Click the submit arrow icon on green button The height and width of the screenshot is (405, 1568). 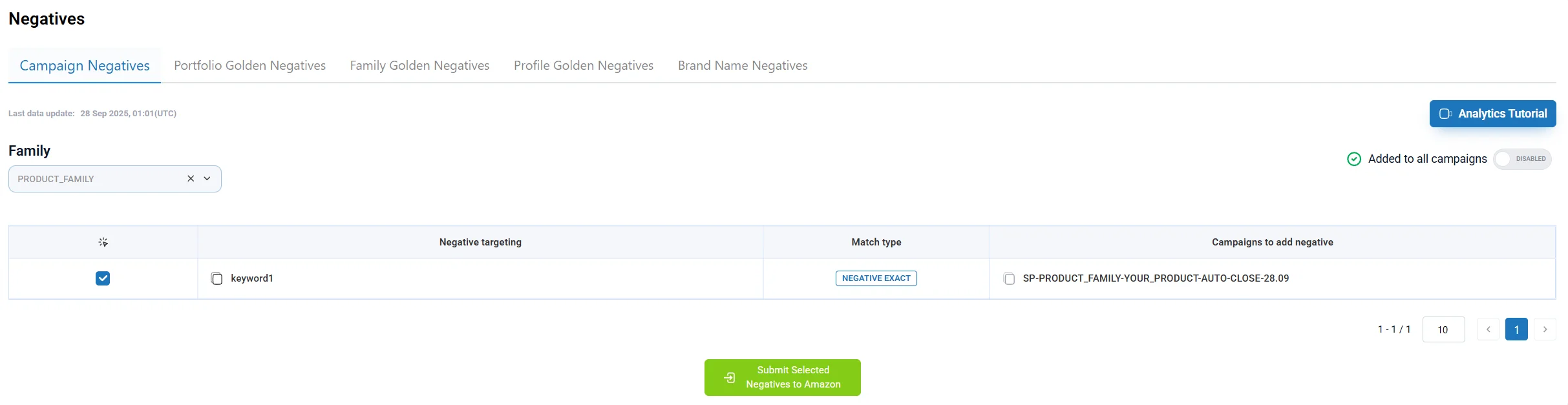pyautogui.click(x=729, y=377)
